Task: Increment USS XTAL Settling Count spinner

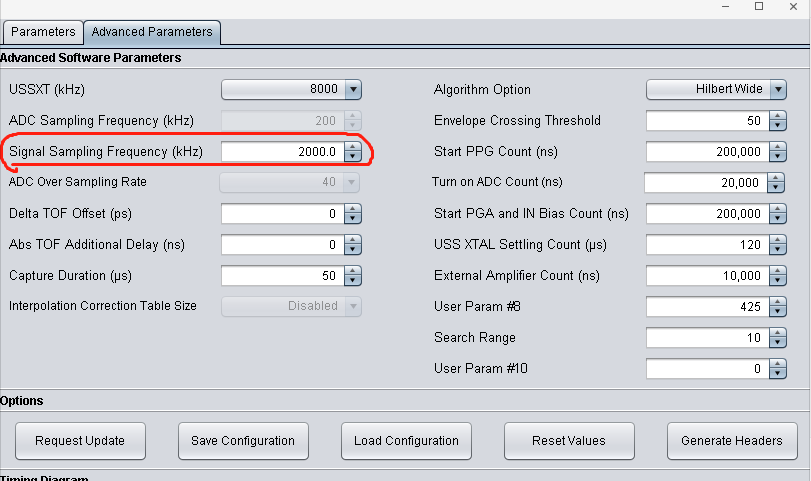Action: (778, 241)
